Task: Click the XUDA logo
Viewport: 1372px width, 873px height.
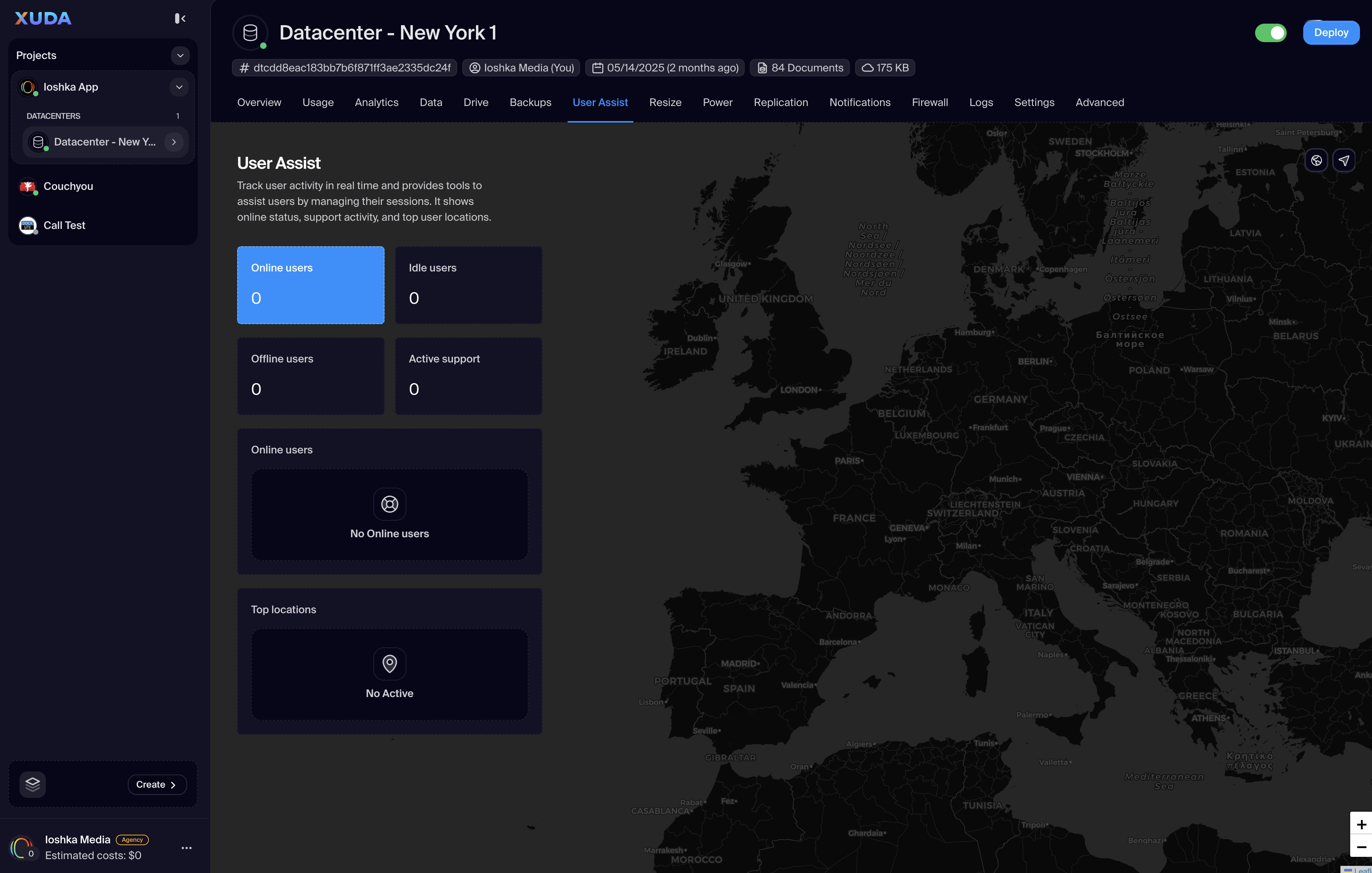Action: (x=43, y=19)
